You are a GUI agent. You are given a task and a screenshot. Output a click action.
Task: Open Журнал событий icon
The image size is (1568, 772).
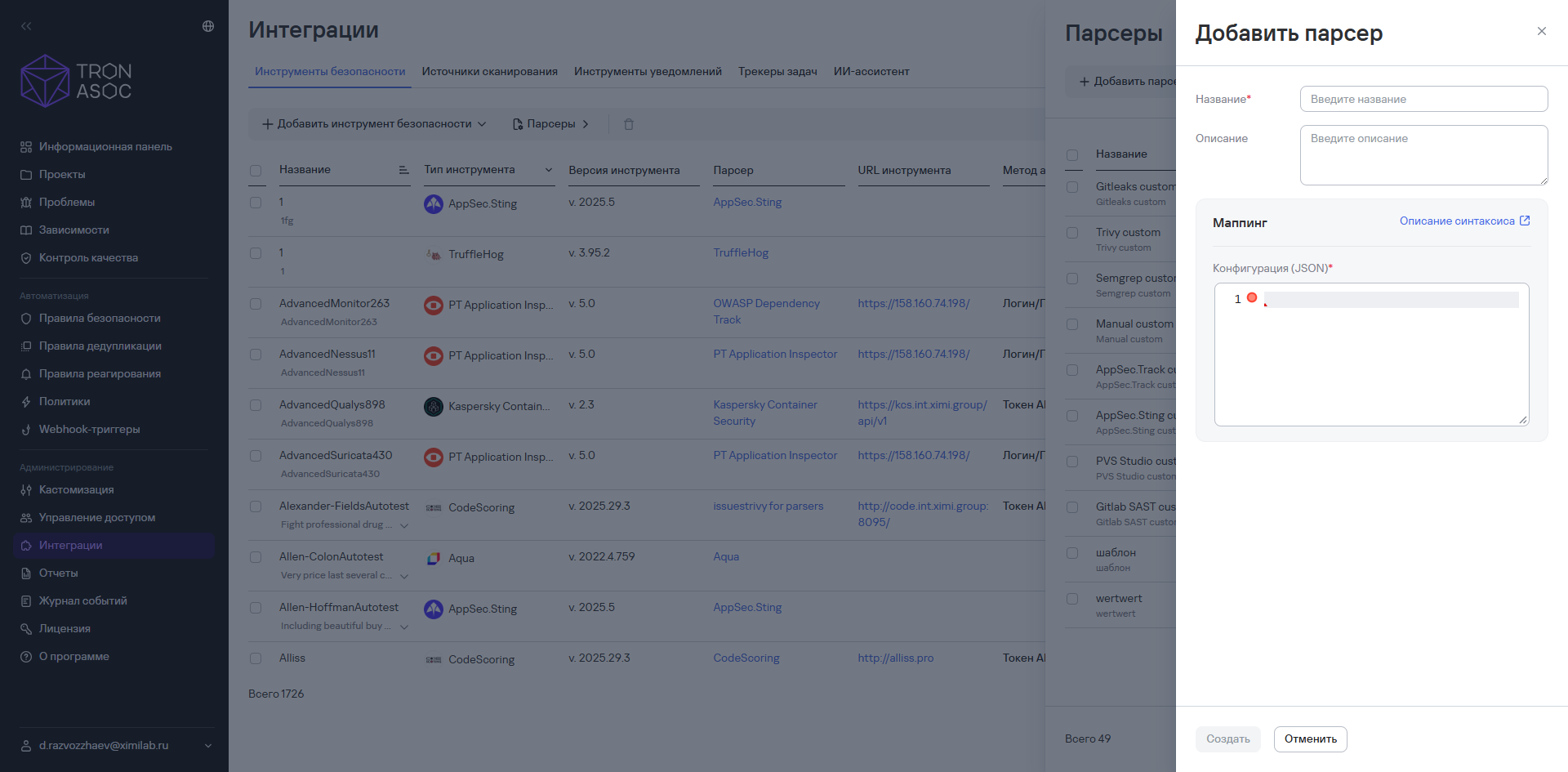click(x=26, y=601)
